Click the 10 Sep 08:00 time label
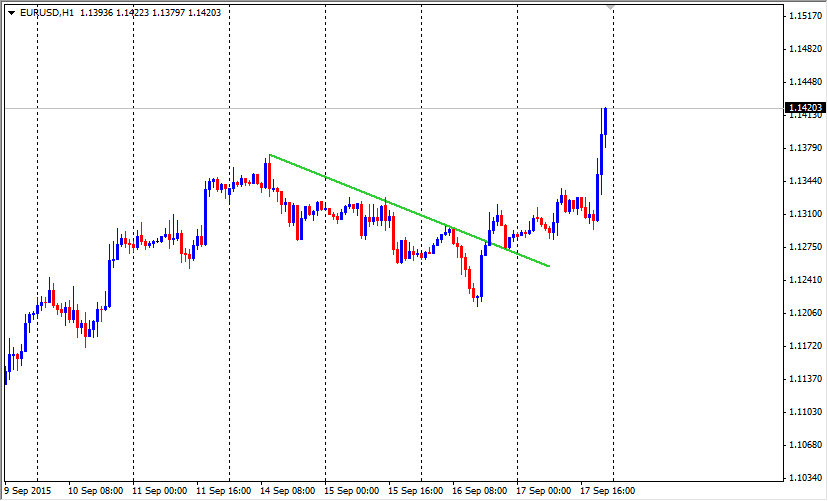The width and height of the screenshot is (828, 501). [96, 490]
